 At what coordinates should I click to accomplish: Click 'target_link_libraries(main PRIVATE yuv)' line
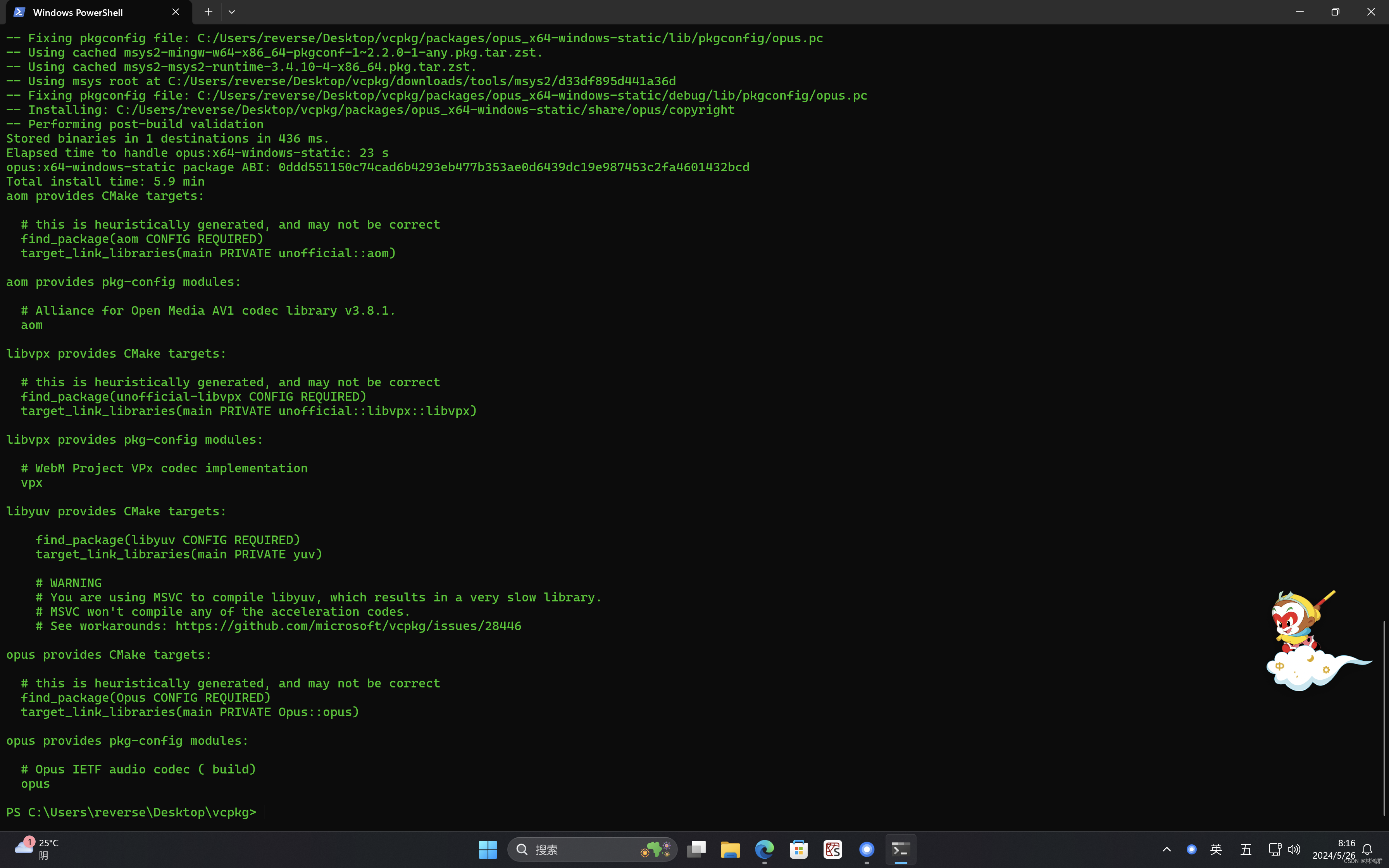point(179,555)
